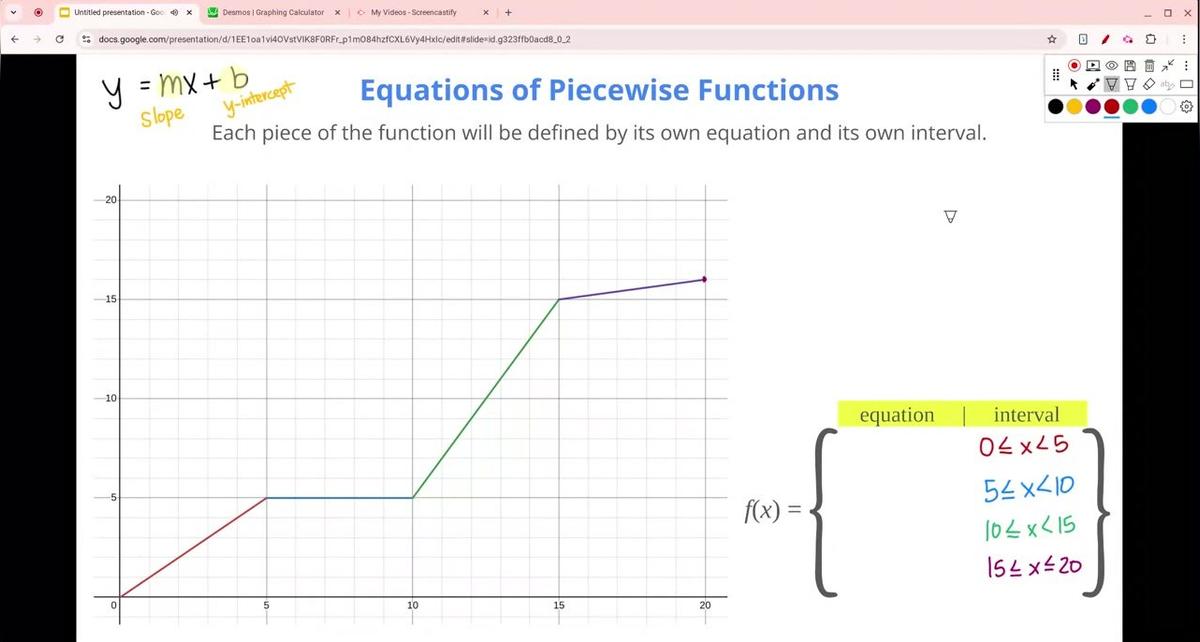
Task: Reload the page with the refresh button
Action: [x=61, y=39]
